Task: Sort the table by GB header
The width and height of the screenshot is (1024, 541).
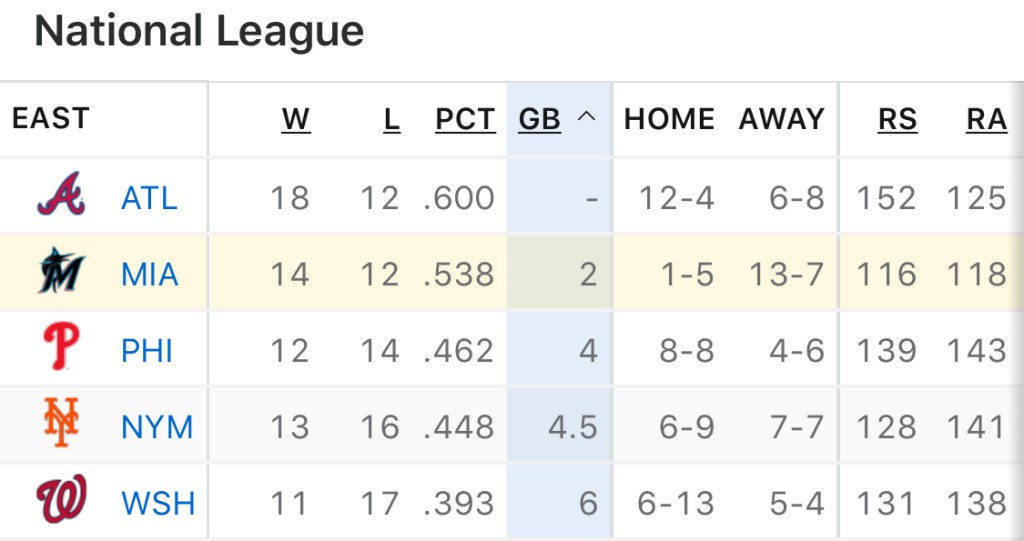Action: (540, 120)
